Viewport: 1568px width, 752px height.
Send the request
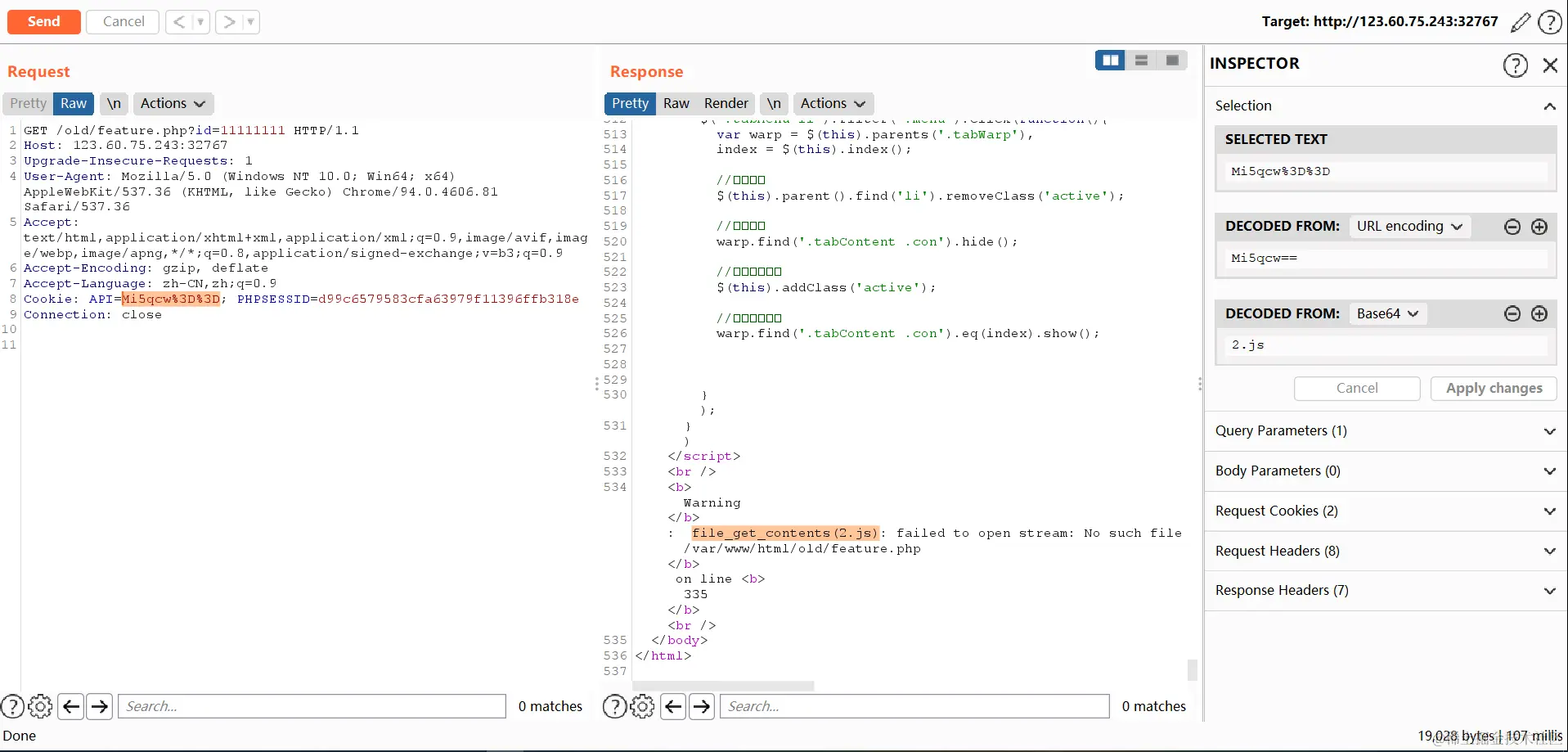pos(44,22)
